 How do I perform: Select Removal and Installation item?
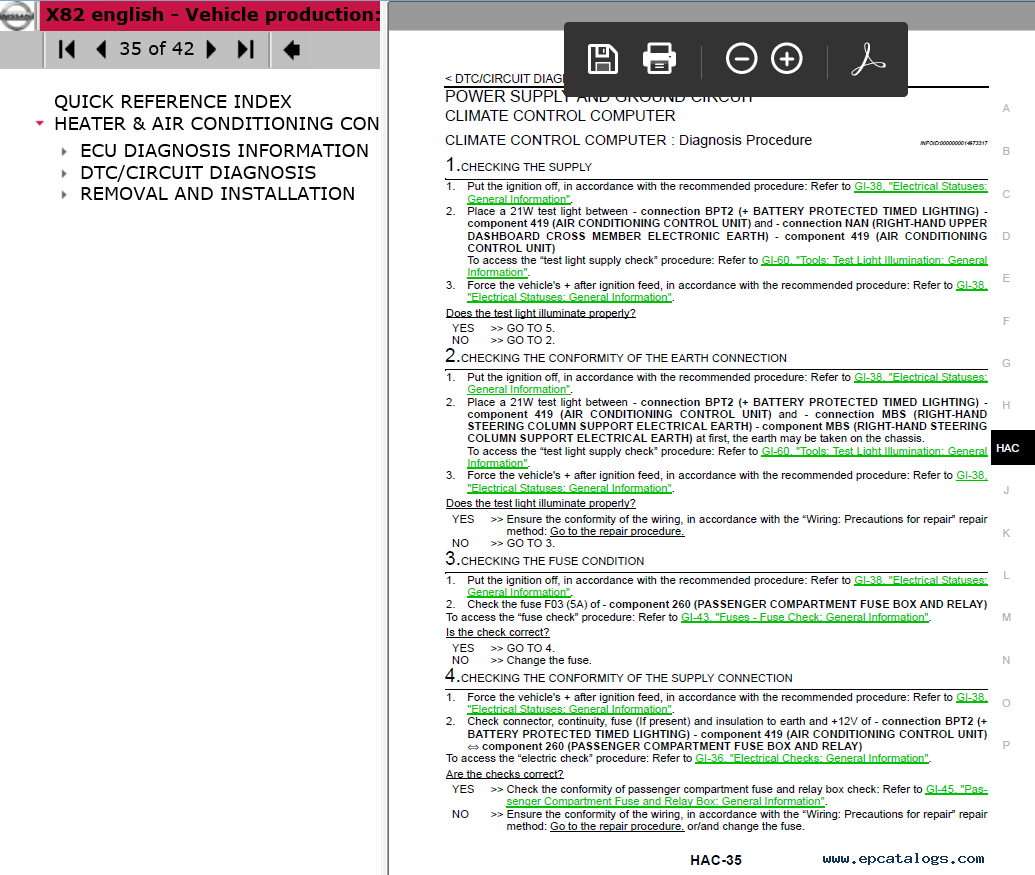(x=218, y=193)
